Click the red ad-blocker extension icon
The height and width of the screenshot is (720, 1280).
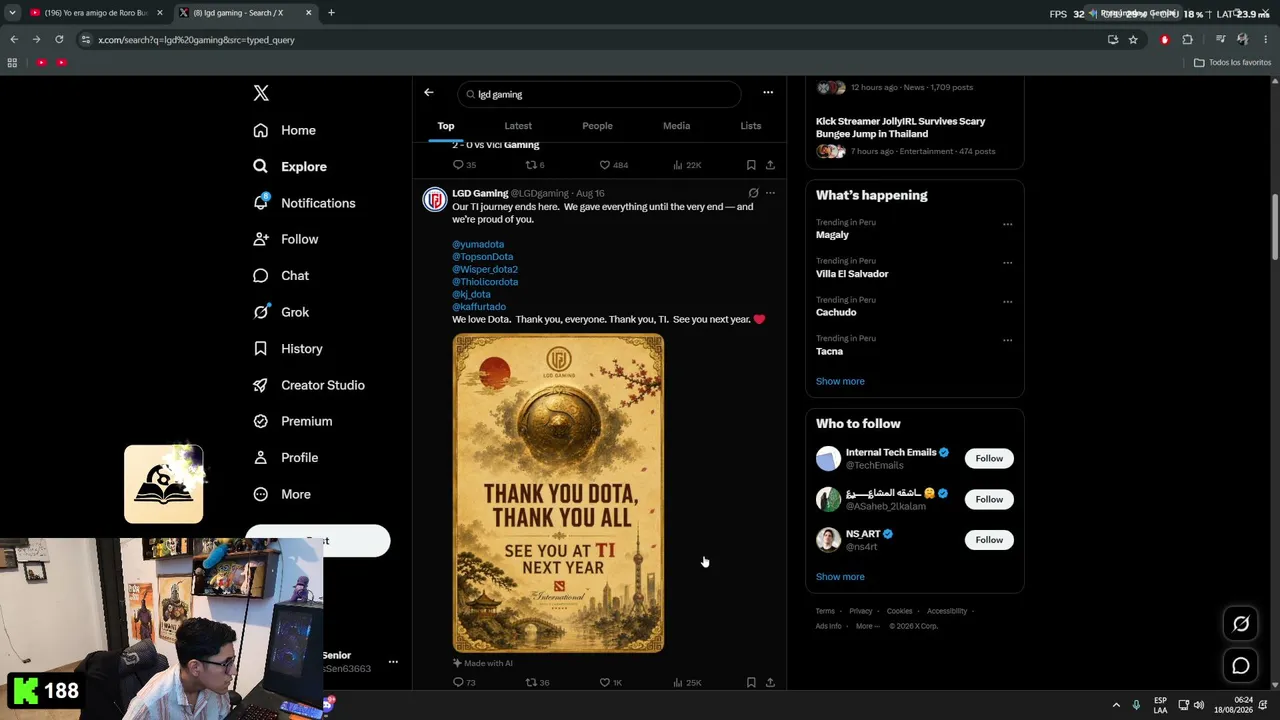click(x=1164, y=40)
